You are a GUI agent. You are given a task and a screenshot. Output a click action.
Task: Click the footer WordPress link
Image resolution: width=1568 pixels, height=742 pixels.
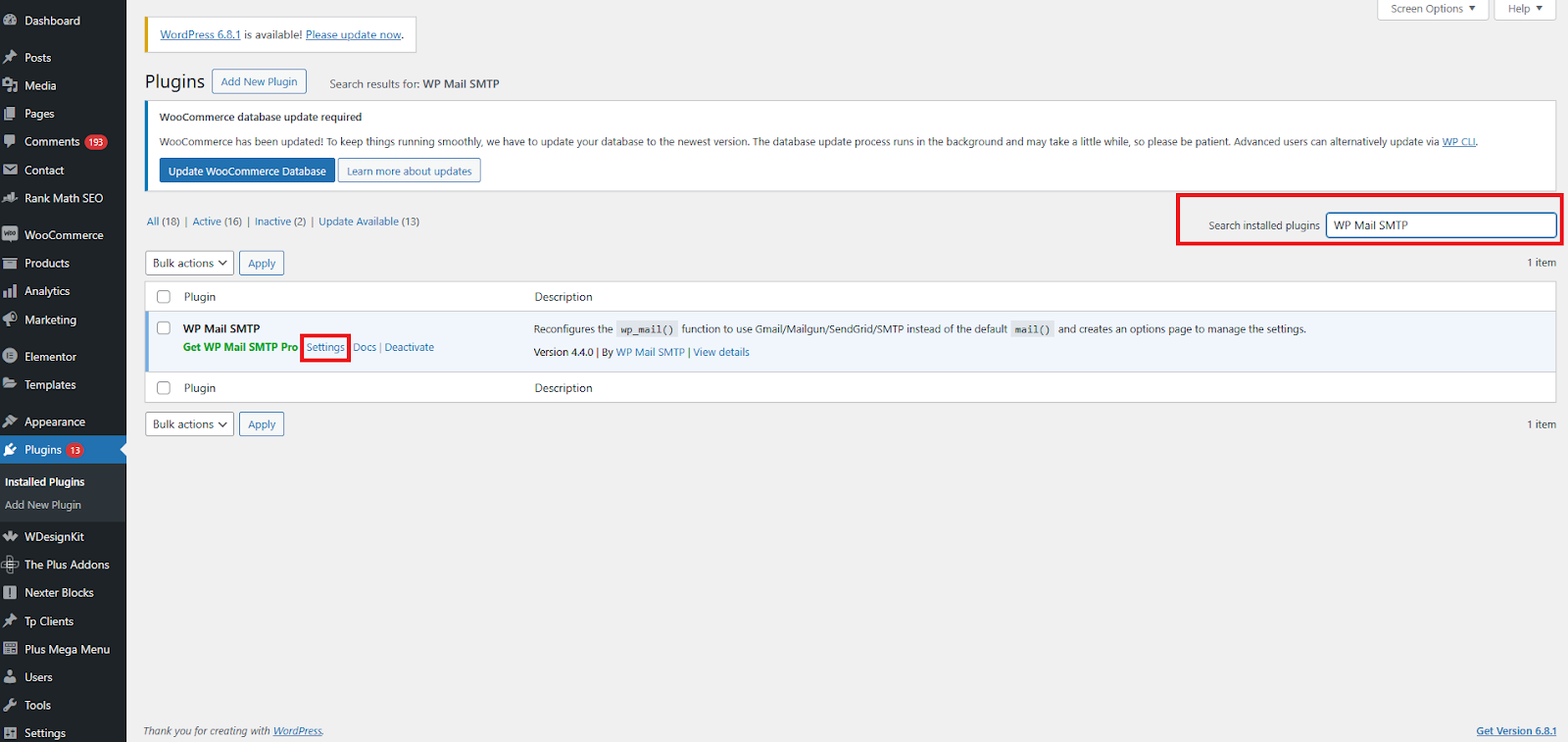[x=297, y=731]
